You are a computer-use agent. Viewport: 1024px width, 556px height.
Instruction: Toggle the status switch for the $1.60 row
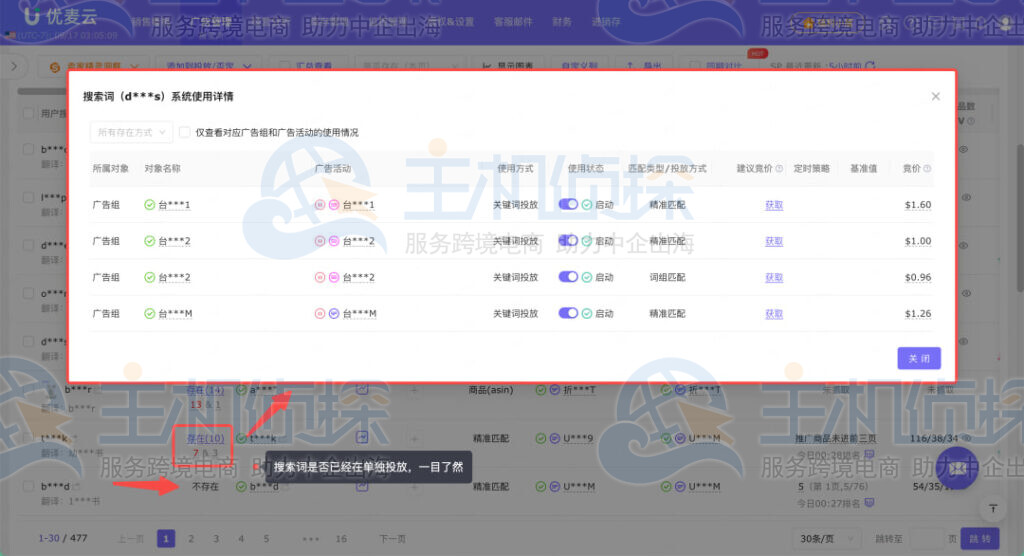[x=568, y=204]
